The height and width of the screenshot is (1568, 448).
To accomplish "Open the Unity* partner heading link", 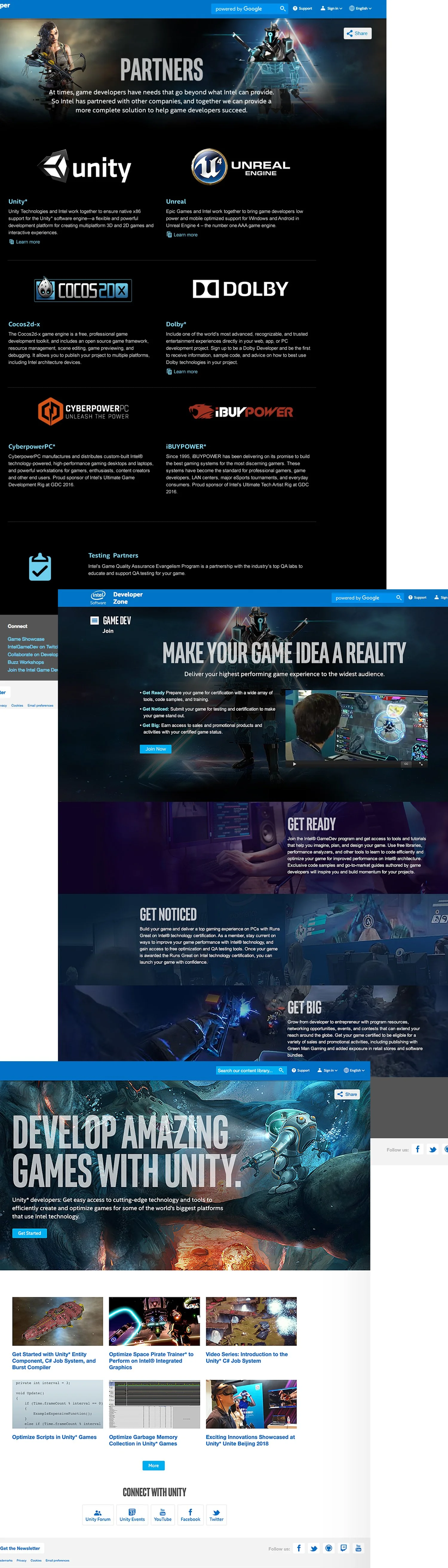I will (x=18, y=201).
